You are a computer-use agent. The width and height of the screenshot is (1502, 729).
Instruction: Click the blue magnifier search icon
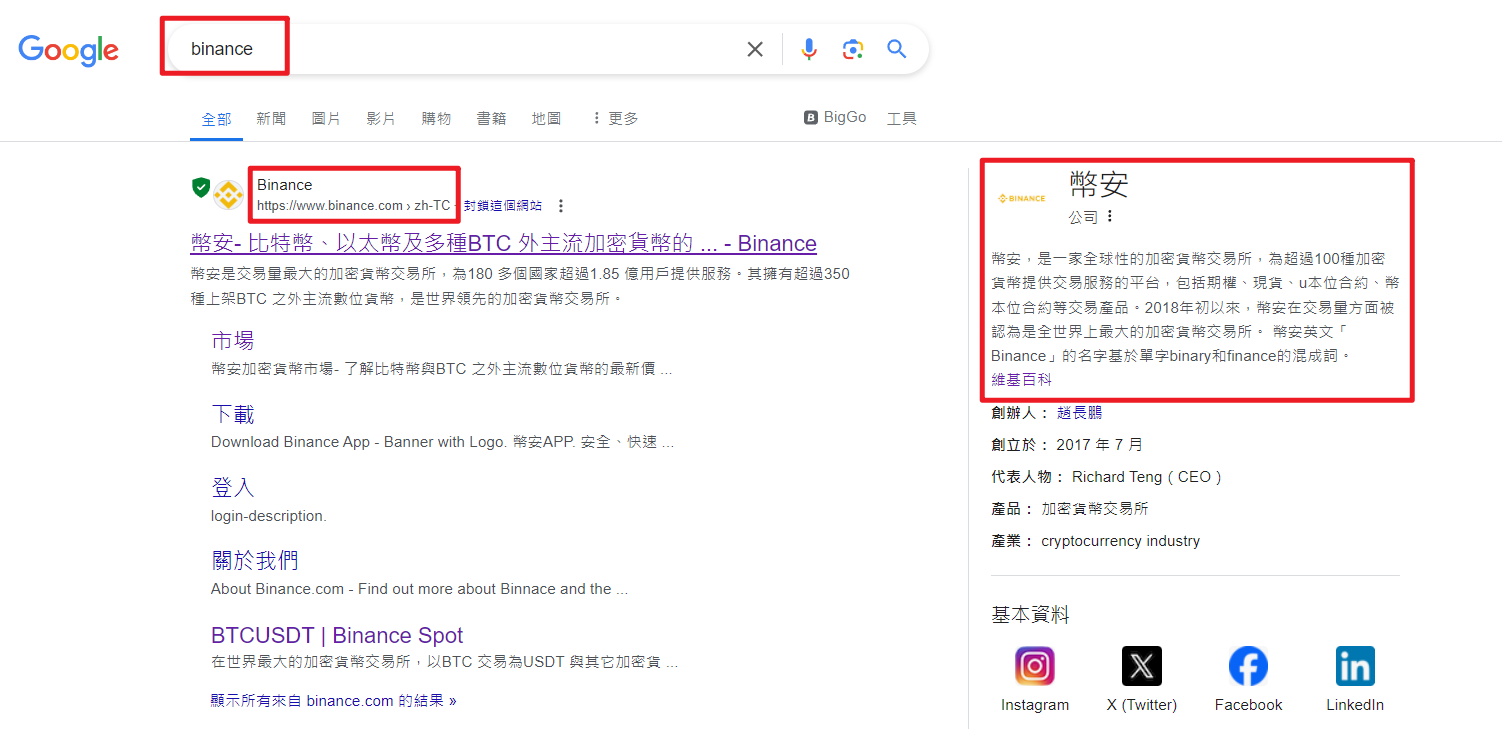896,49
